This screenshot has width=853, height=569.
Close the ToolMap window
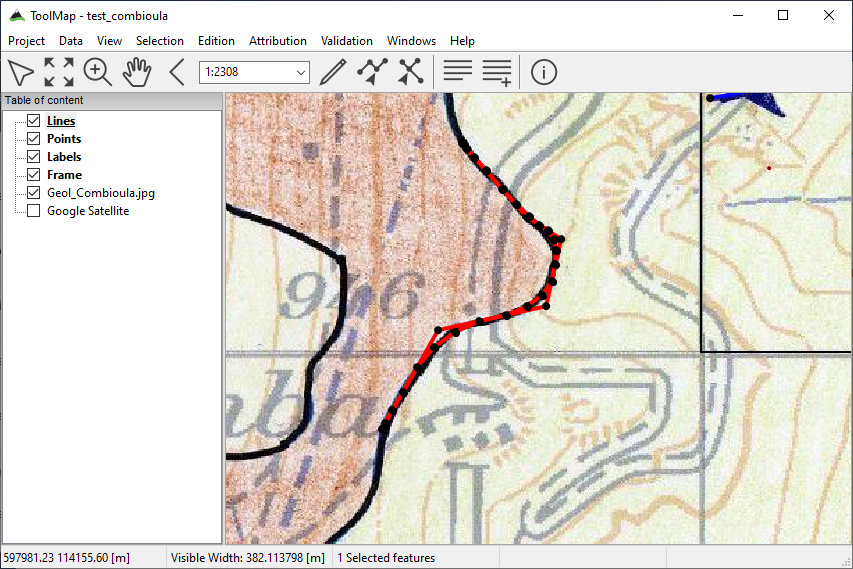click(x=829, y=15)
